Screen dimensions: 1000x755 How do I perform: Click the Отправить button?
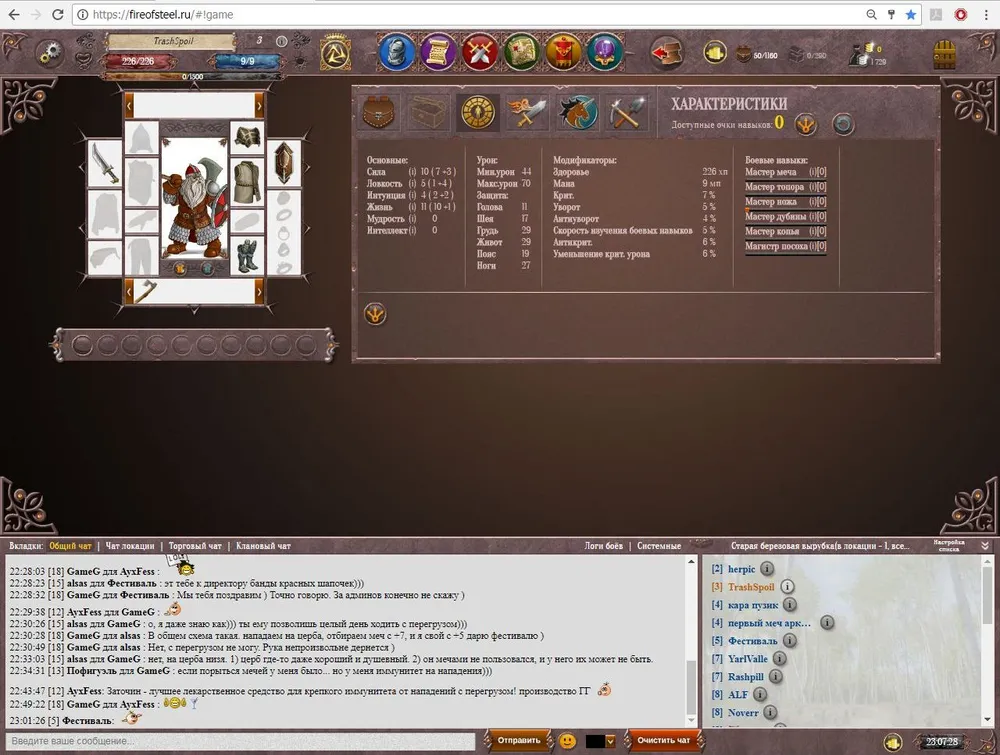click(518, 740)
